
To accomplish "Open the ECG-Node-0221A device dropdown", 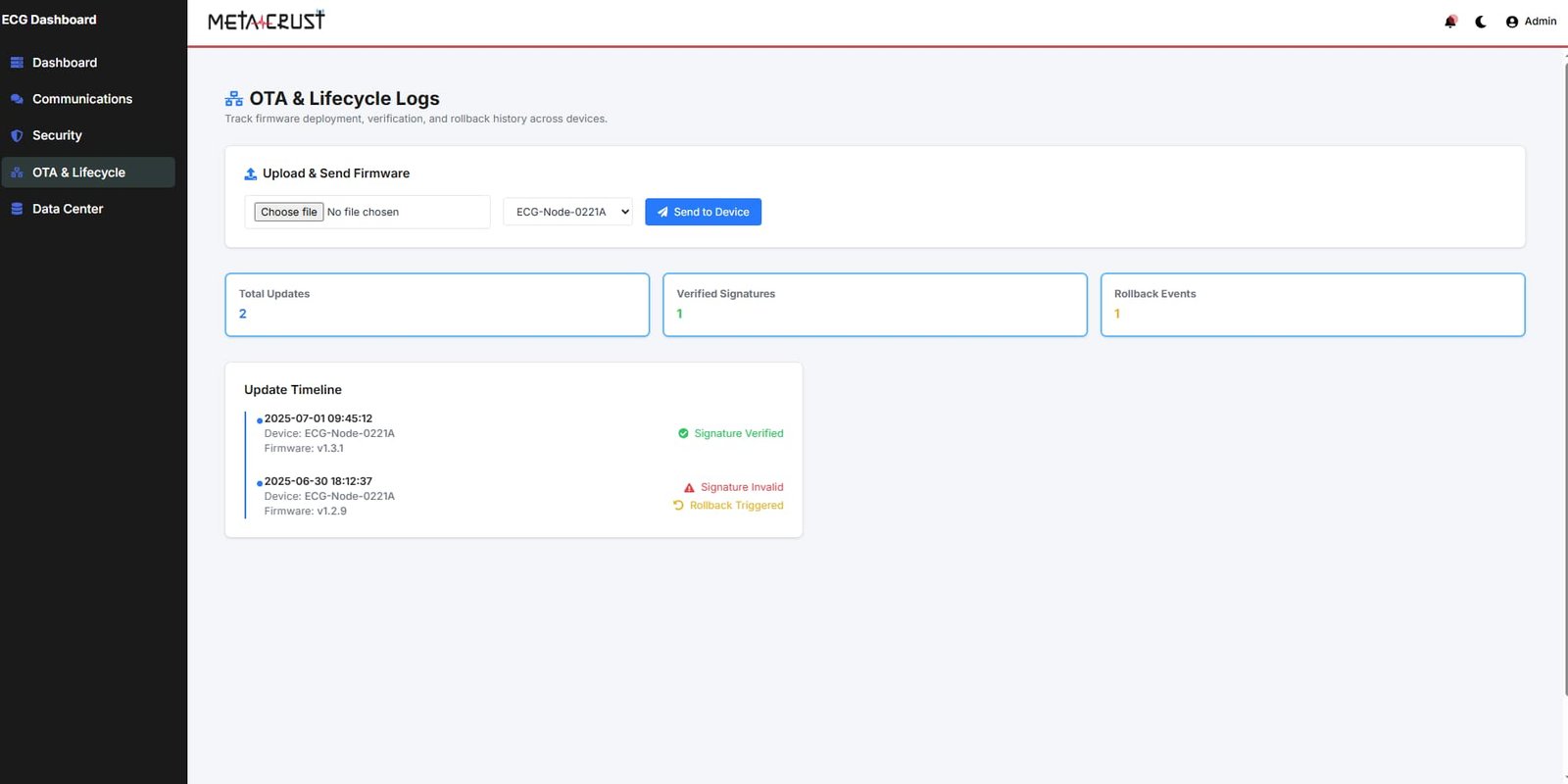I will [x=567, y=212].
